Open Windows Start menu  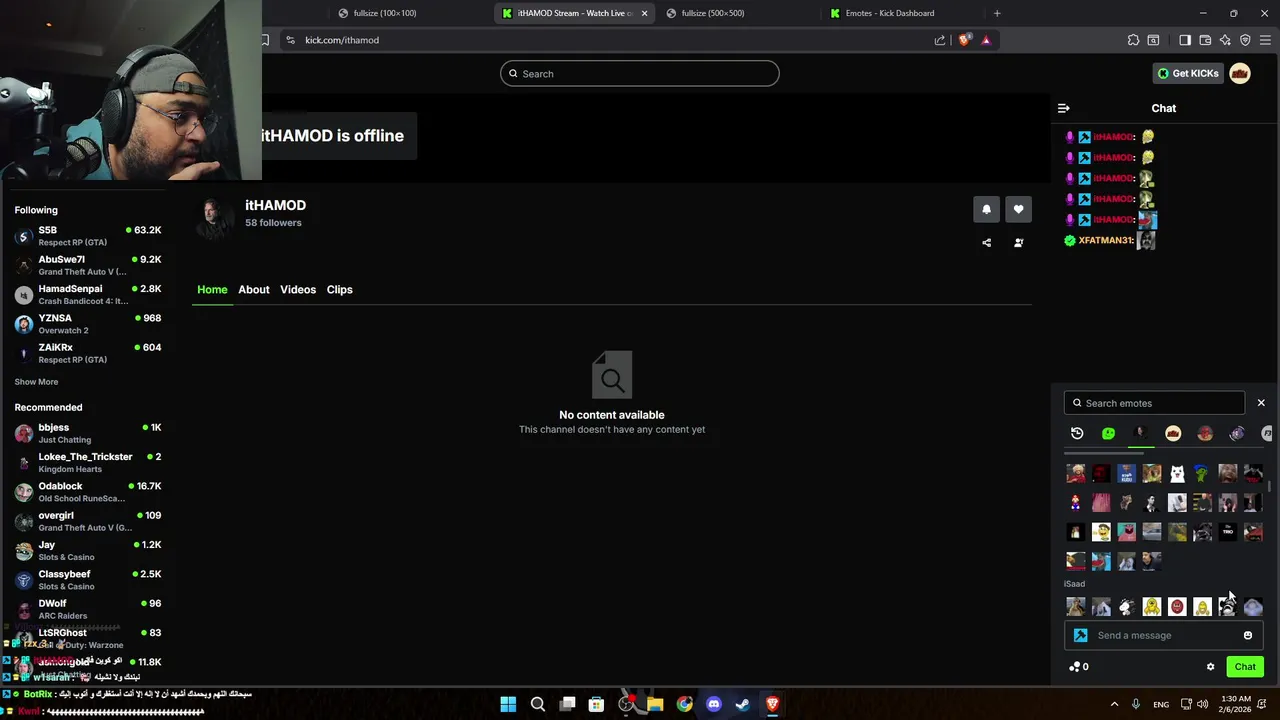[x=508, y=704]
